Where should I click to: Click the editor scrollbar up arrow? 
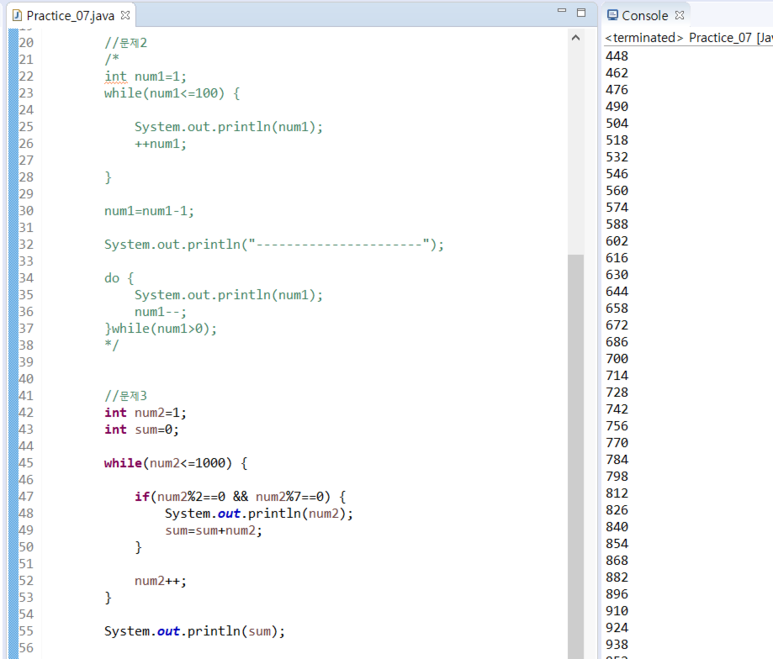pos(575,38)
